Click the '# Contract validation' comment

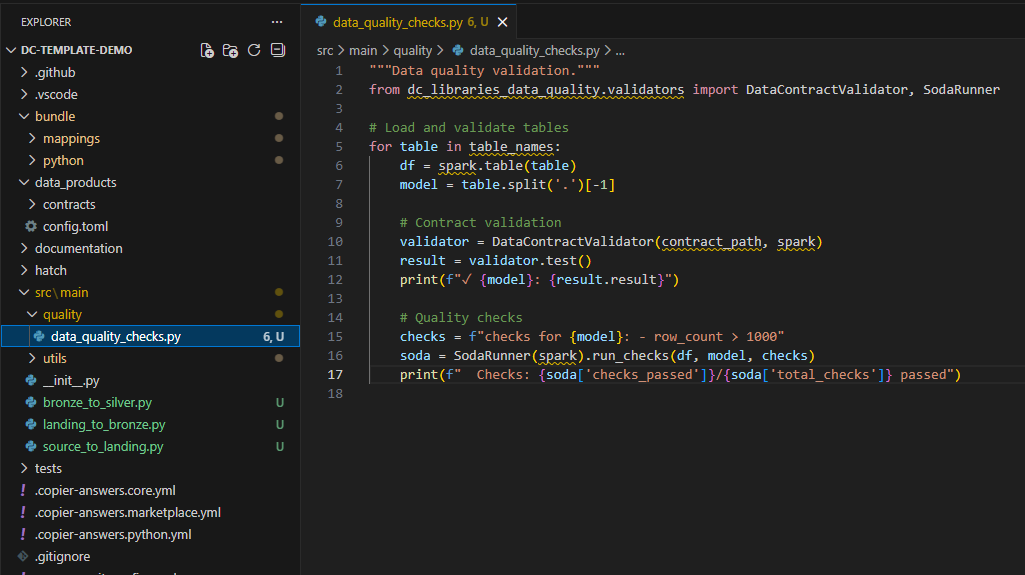(480, 223)
